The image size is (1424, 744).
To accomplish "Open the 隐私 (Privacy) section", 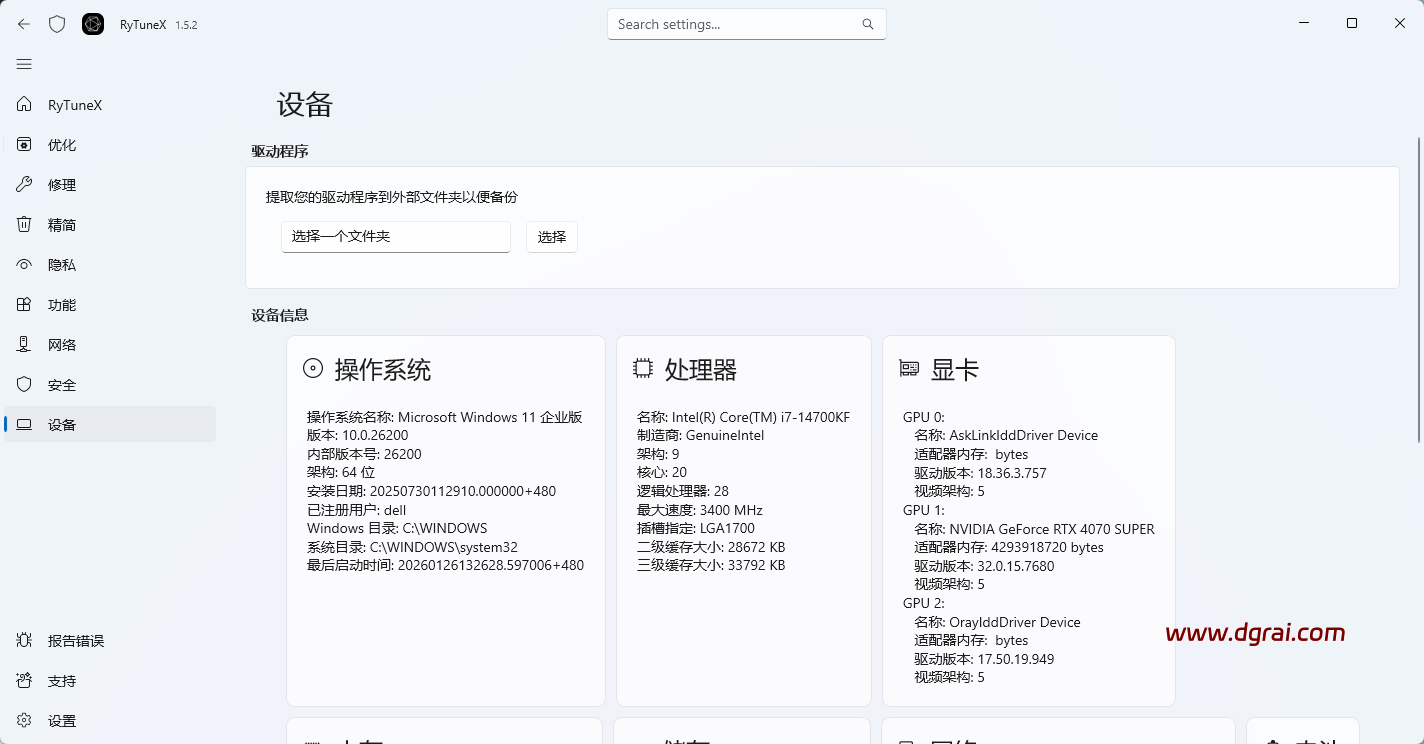I will click(x=61, y=264).
